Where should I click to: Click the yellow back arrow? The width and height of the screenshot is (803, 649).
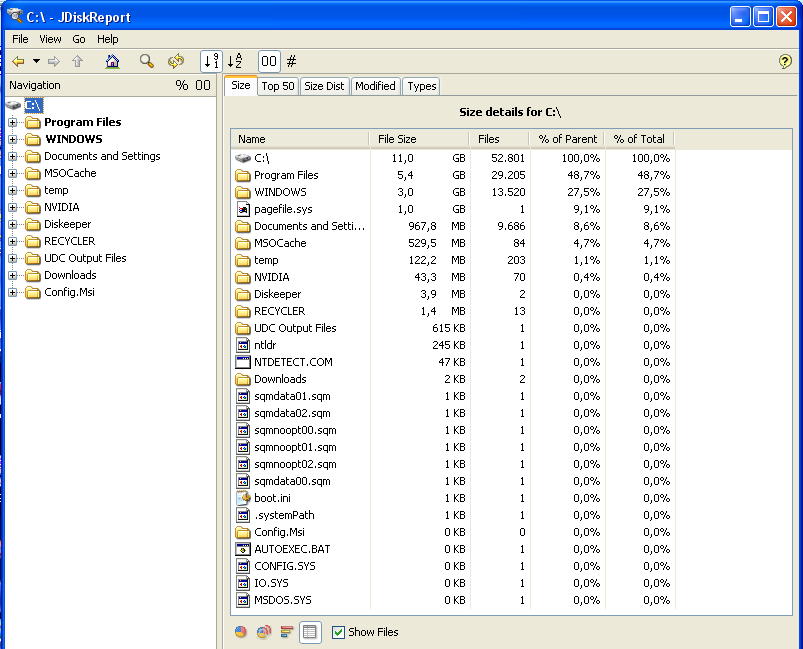(x=18, y=61)
